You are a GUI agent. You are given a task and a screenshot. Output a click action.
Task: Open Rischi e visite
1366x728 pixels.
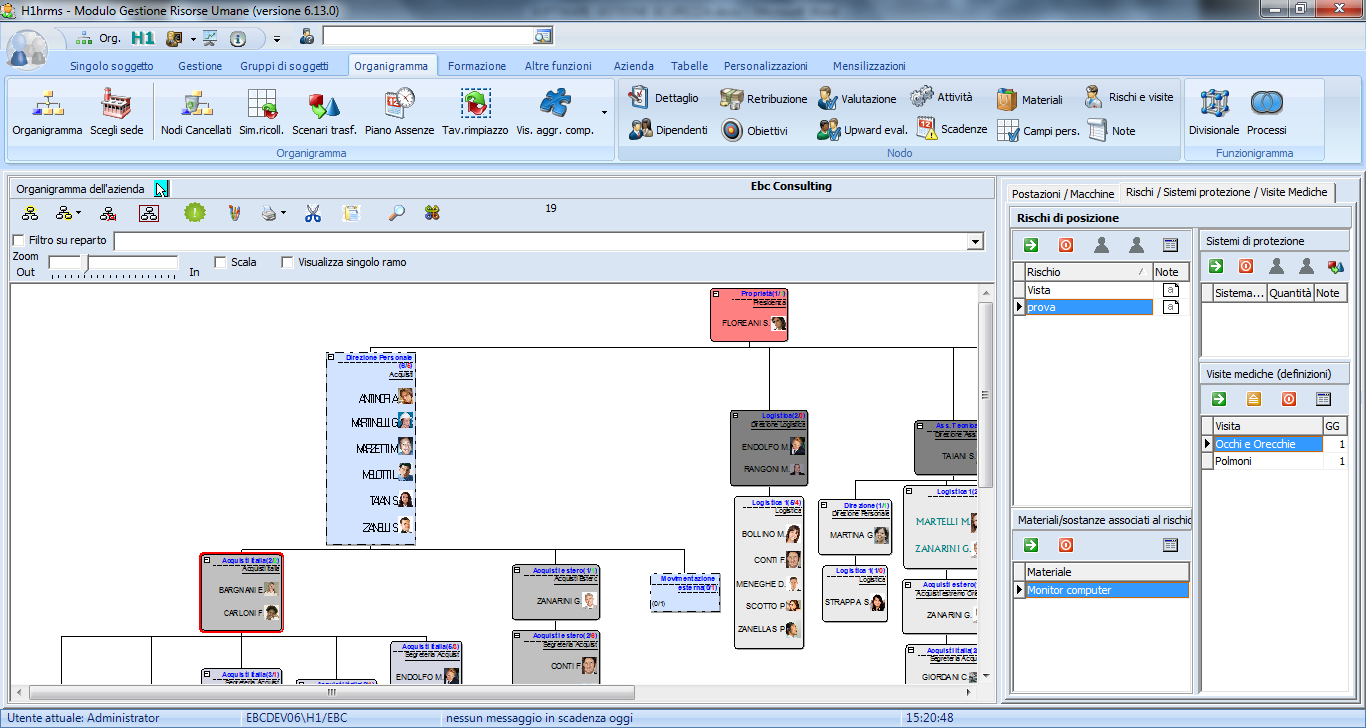(x=1129, y=97)
